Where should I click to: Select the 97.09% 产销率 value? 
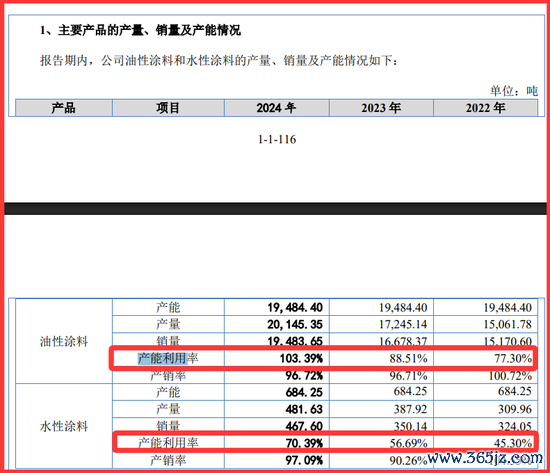tap(304, 460)
